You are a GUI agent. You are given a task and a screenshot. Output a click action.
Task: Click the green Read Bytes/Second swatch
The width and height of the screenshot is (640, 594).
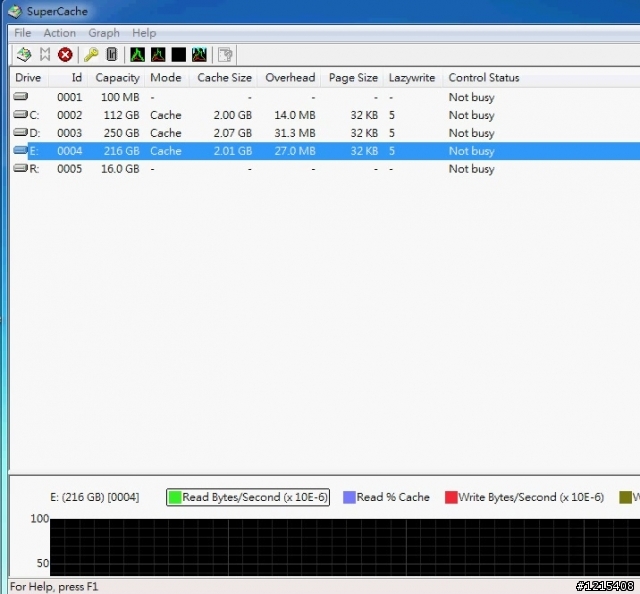click(x=175, y=497)
